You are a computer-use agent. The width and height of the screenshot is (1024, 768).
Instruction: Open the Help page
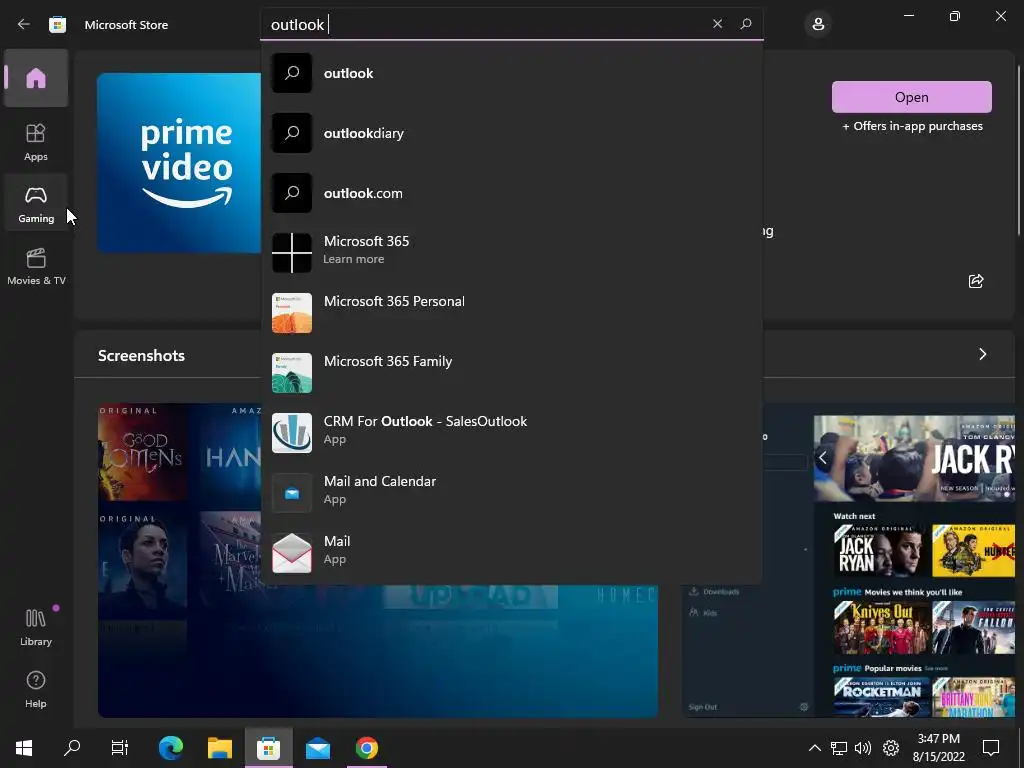pyautogui.click(x=36, y=689)
